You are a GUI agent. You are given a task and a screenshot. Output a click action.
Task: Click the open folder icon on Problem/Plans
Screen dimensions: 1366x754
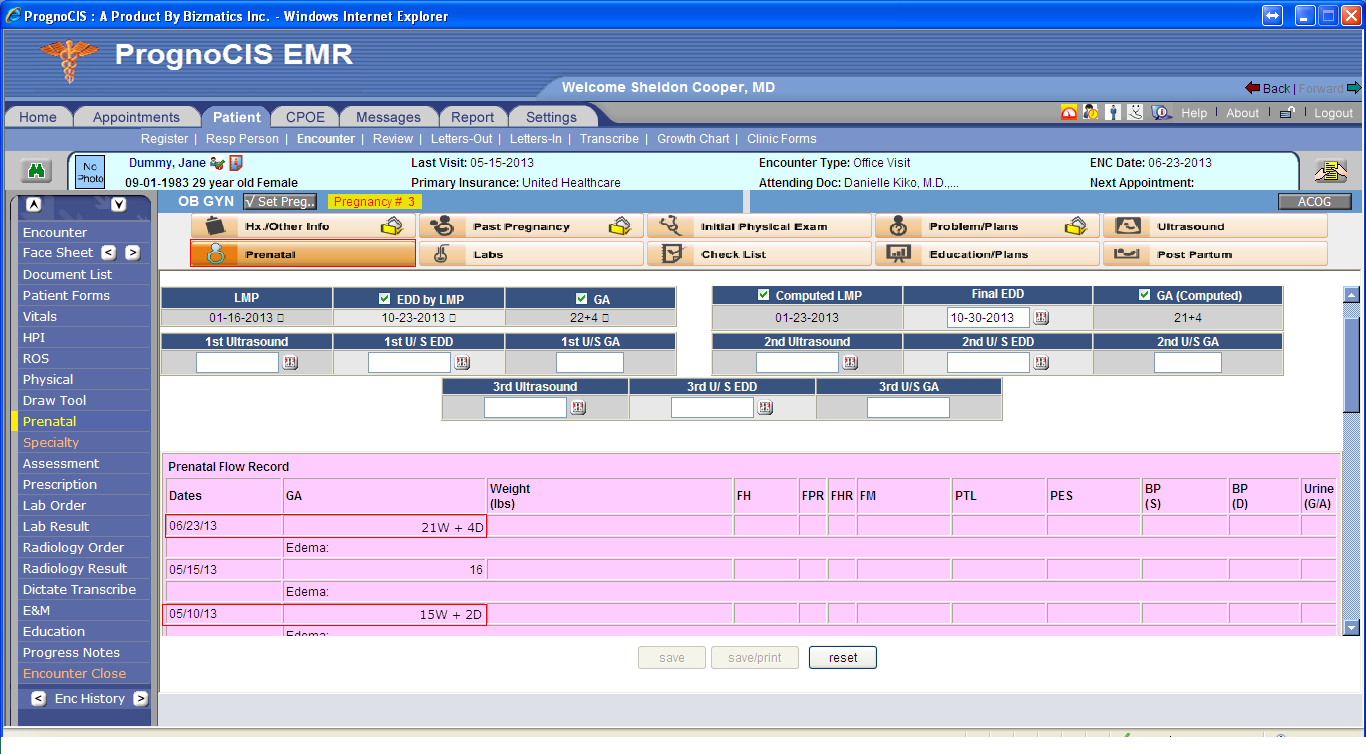pos(1076,226)
